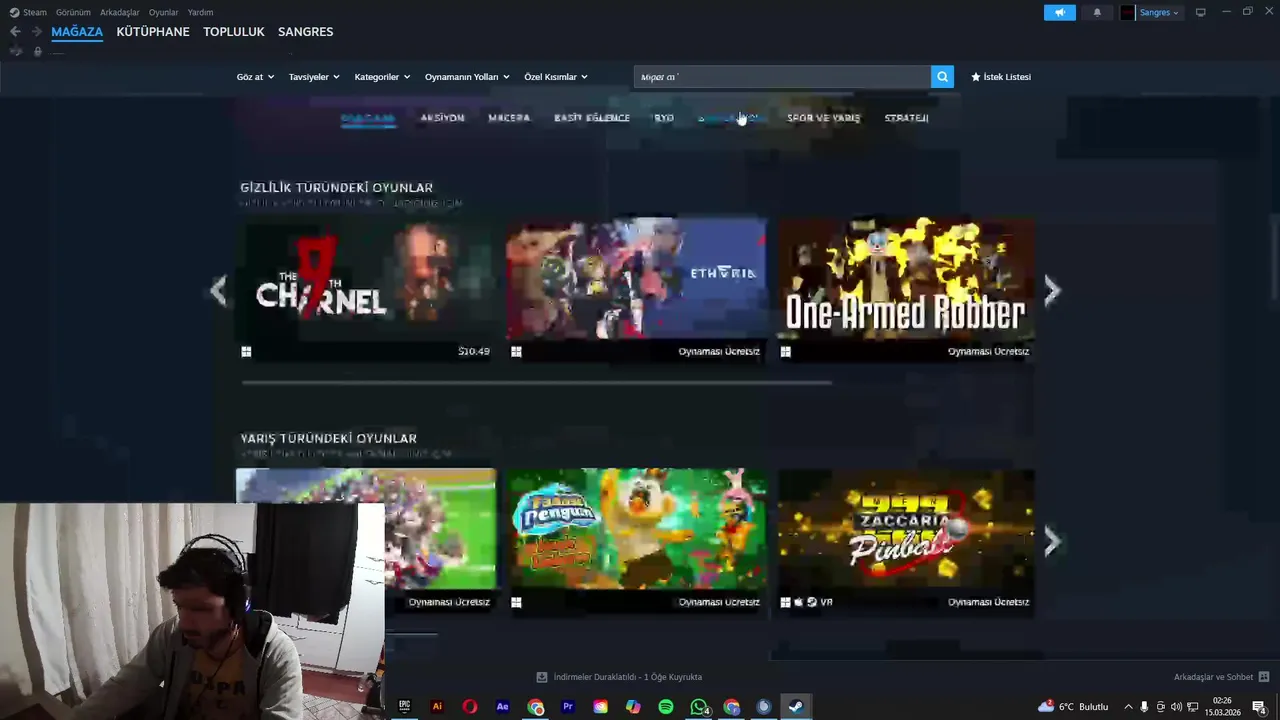The height and width of the screenshot is (720, 1280).
Task: Open Ethyrial game card
Action: (x=636, y=290)
